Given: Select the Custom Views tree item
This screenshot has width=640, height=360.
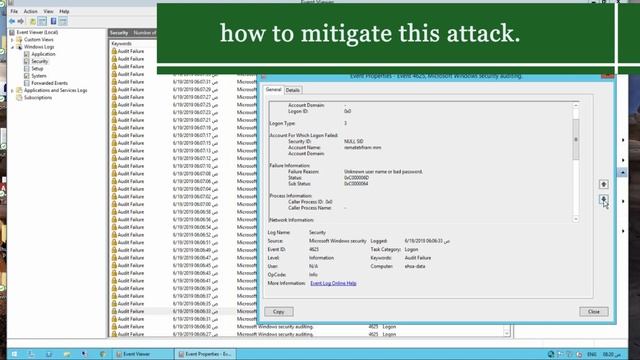Looking at the screenshot, I should pos(38,40).
